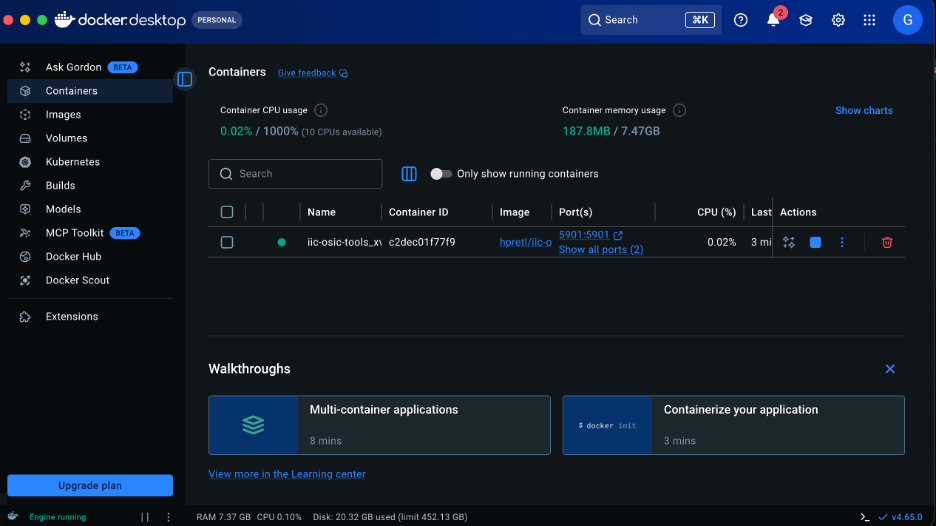
Task: Expand Show all ports (2)
Action: click(x=600, y=249)
